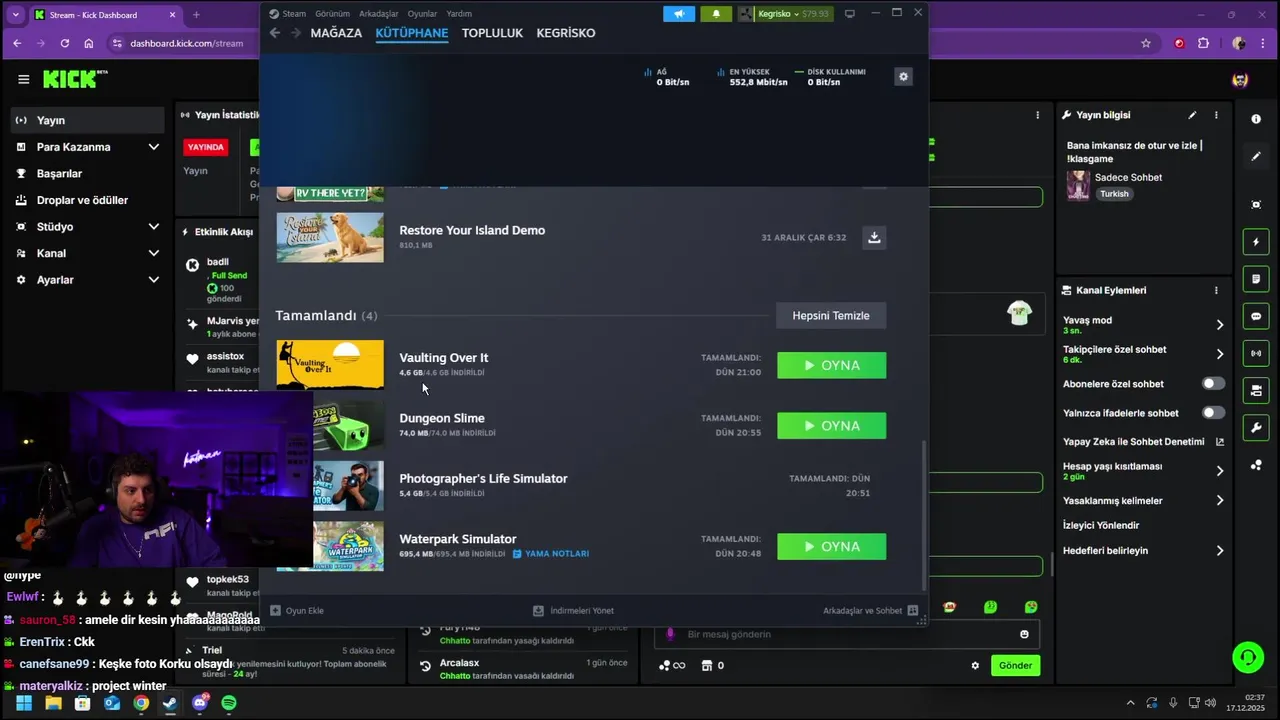Open Discord from Windows taskbar
The image size is (1280, 720).
(200, 703)
